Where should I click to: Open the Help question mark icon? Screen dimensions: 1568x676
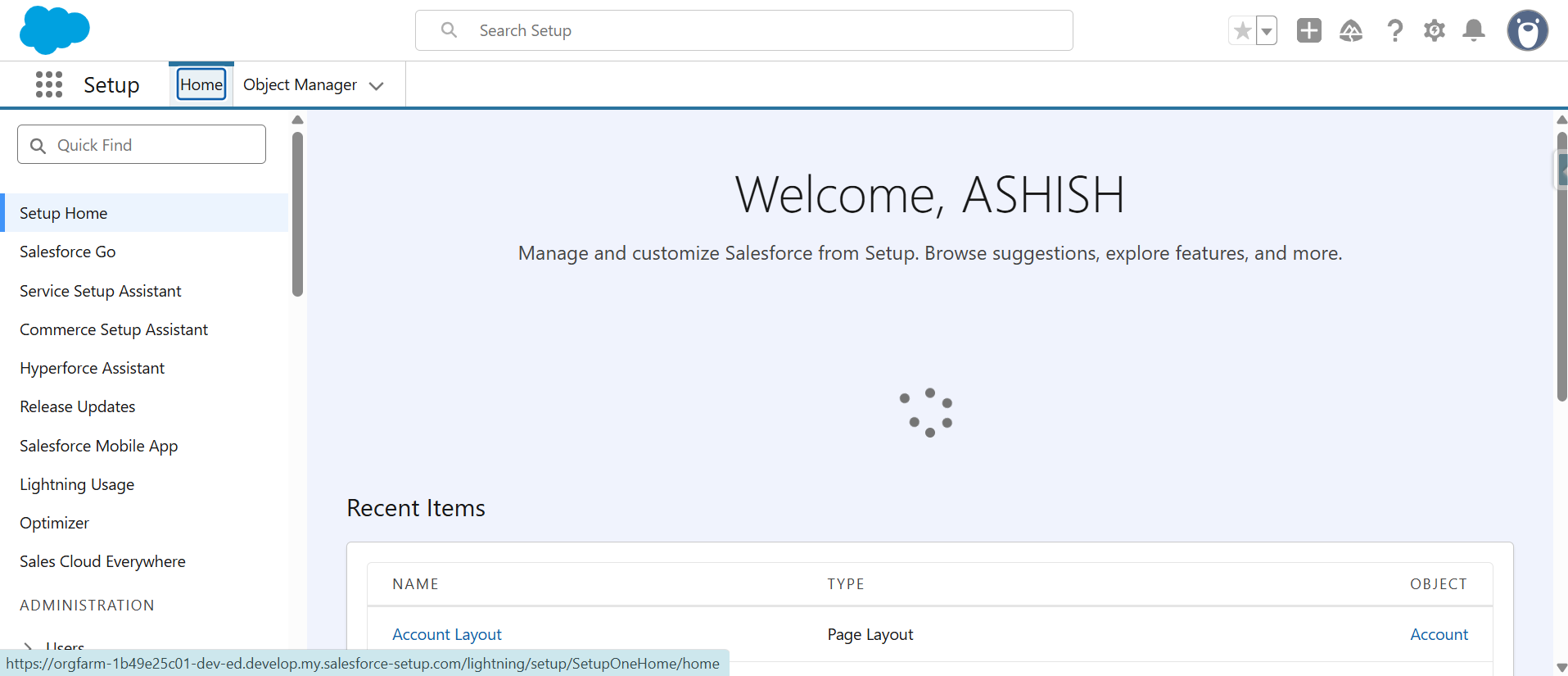point(1394,31)
